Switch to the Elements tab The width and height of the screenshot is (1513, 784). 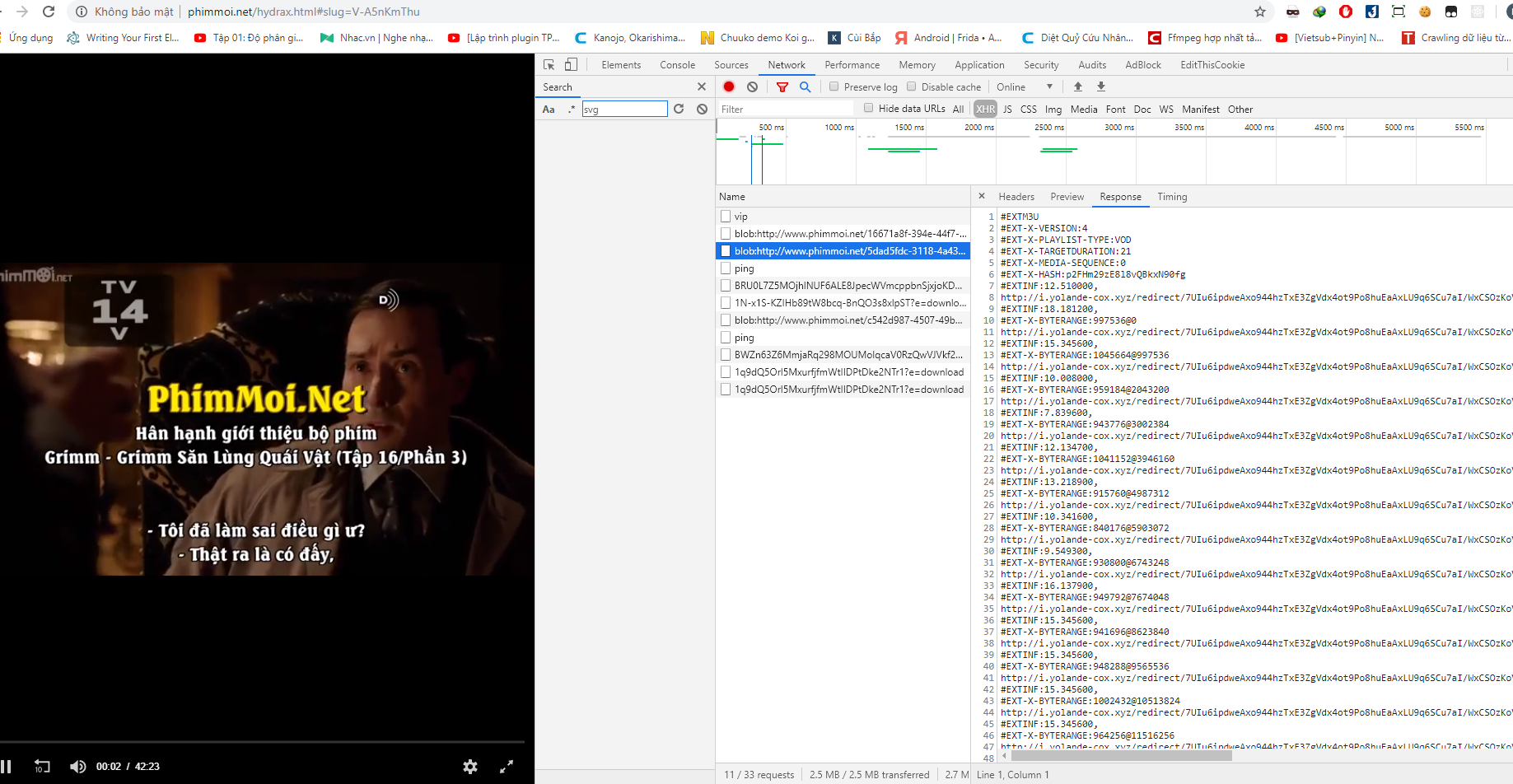point(621,64)
